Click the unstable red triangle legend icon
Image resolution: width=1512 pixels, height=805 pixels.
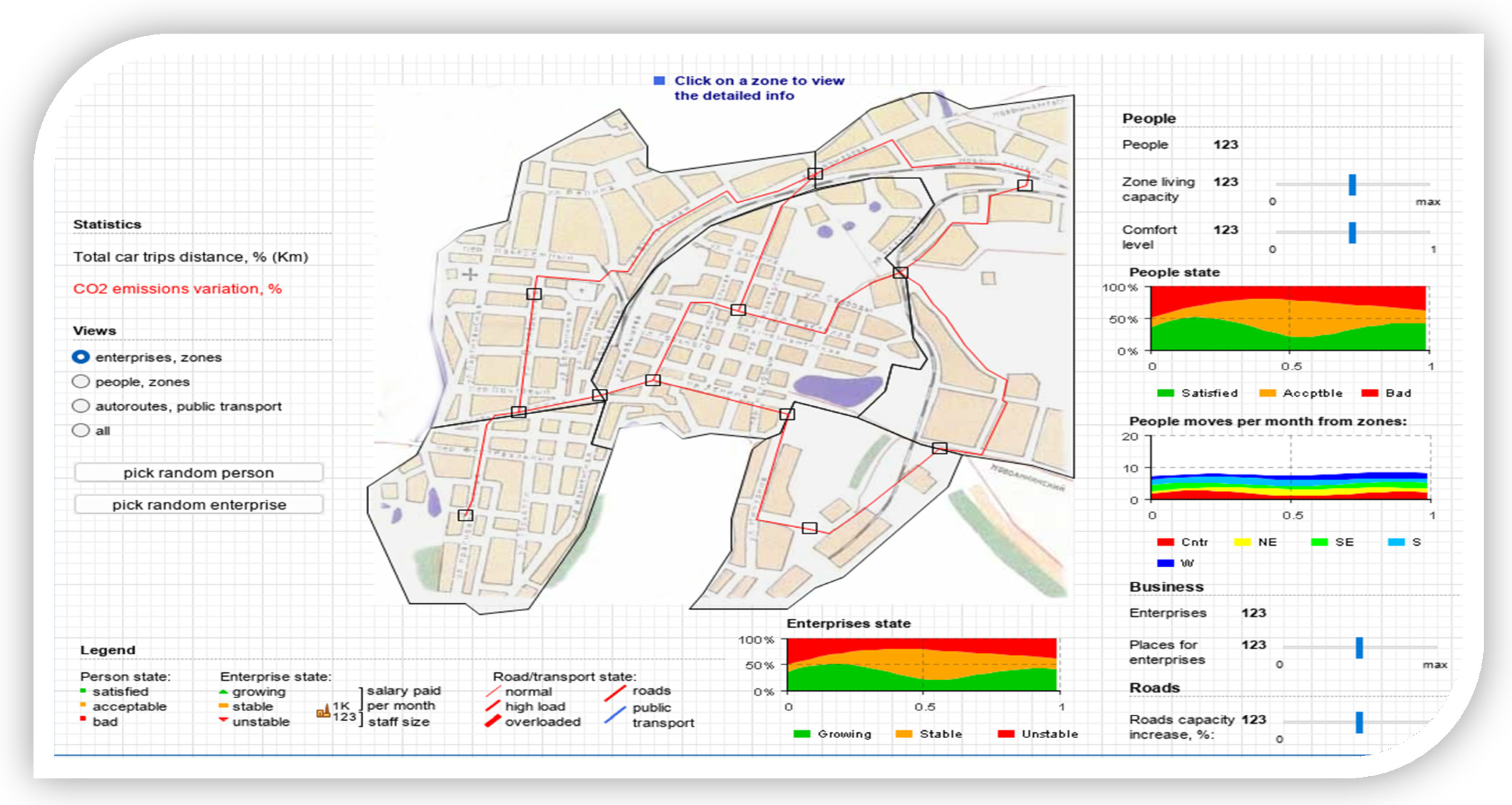coord(223,720)
